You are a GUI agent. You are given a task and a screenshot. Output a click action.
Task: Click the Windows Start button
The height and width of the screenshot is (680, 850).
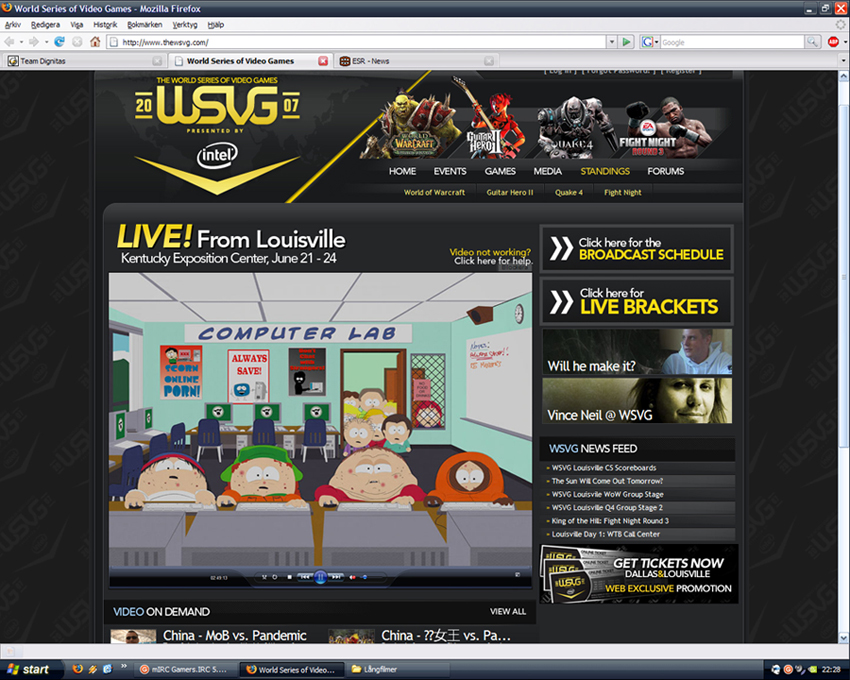29,669
